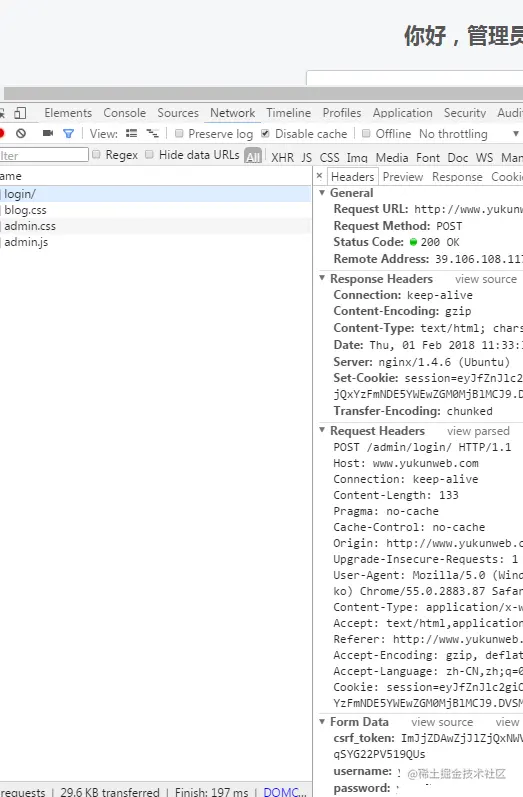The width and height of the screenshot is (523, 797).
Task: Select the blog.css request row
Action: 156,210
